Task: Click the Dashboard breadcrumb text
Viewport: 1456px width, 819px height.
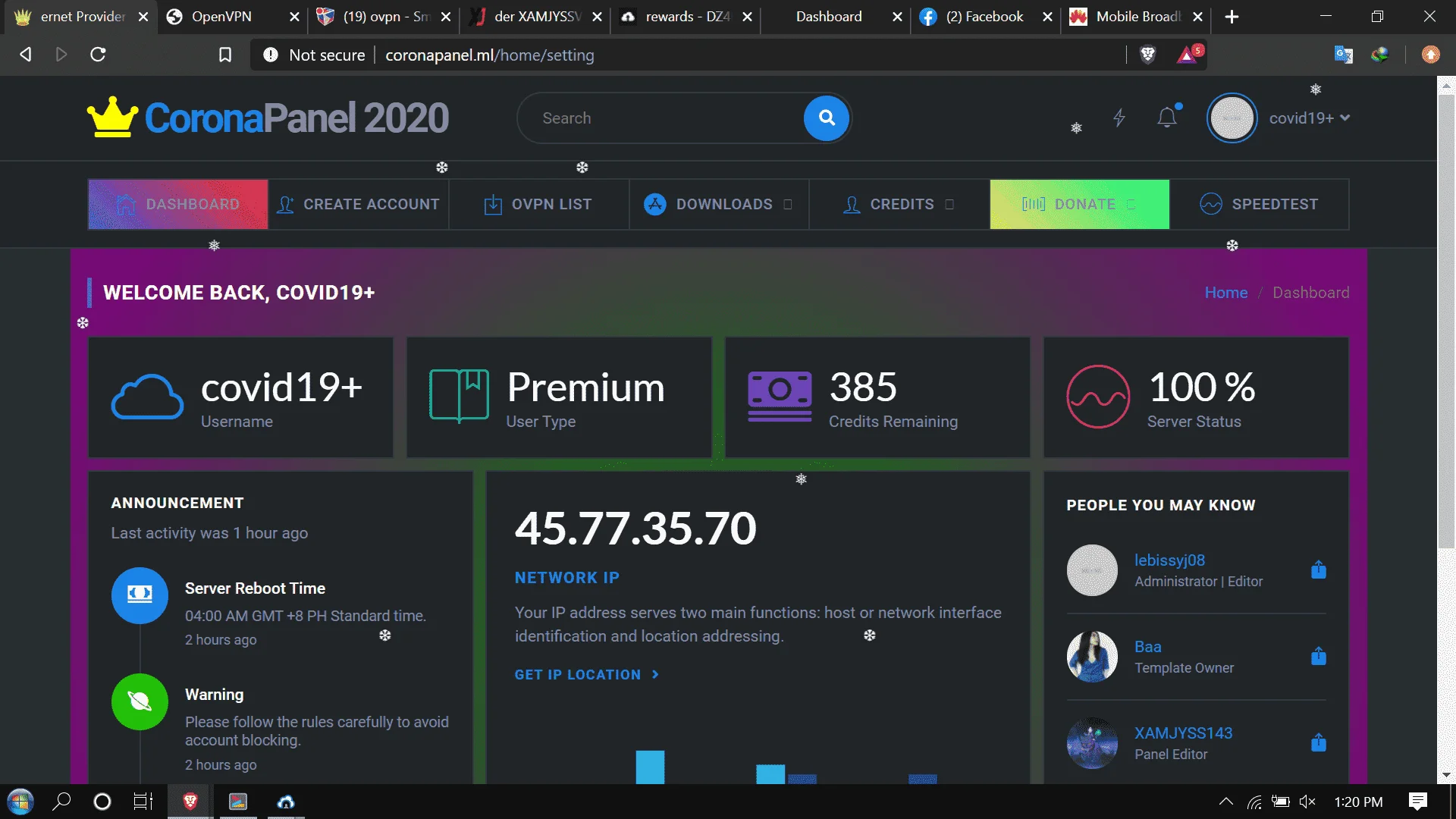Action: click(1311, 293)
